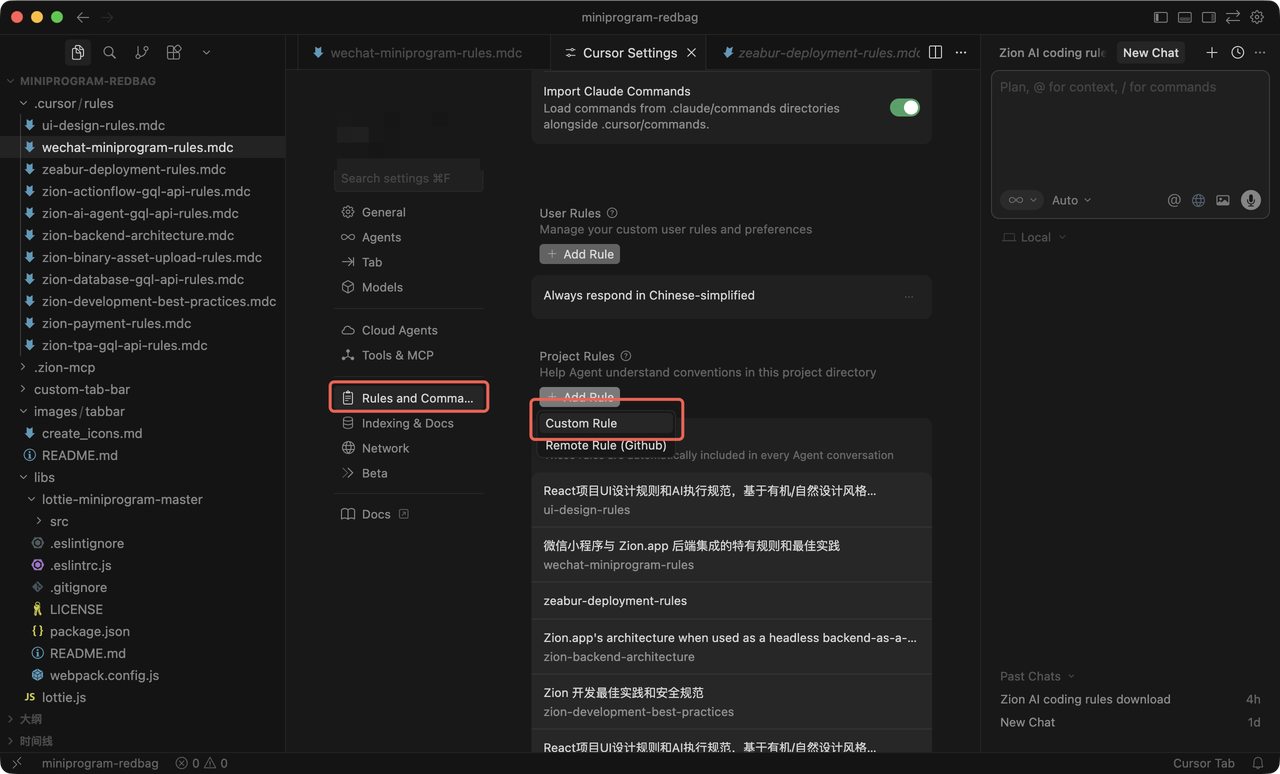This screenshot has height=774, width=1280.
Task: Toggle the secondary sidebar layout icon
Action: coord(1209,17)
